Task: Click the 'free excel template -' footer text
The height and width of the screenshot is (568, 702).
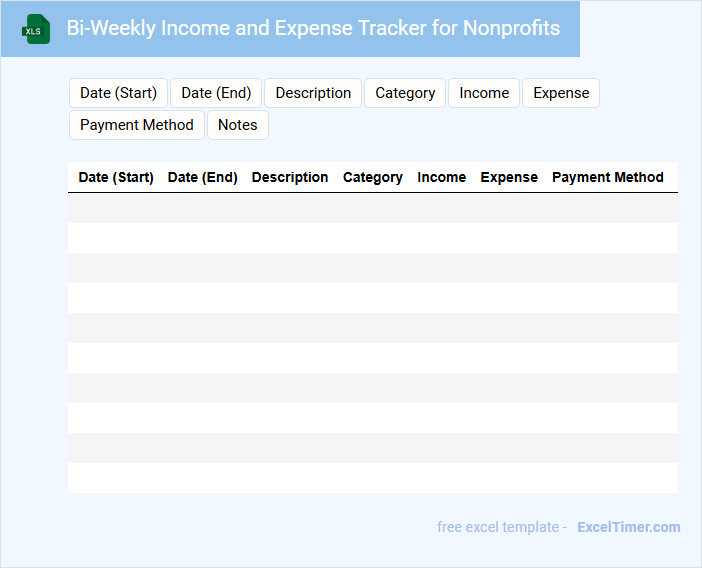Action: tap(502, 527)
